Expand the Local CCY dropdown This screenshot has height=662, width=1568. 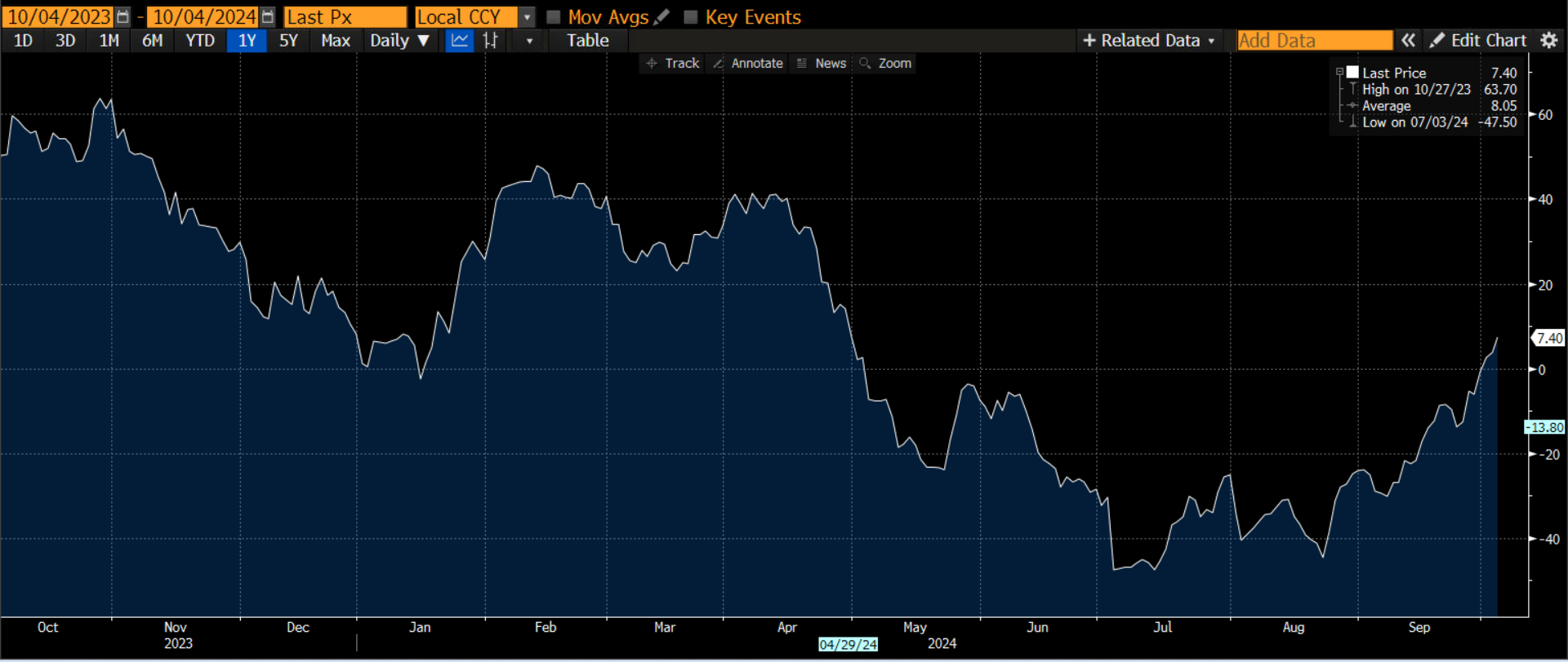(528, 17)
